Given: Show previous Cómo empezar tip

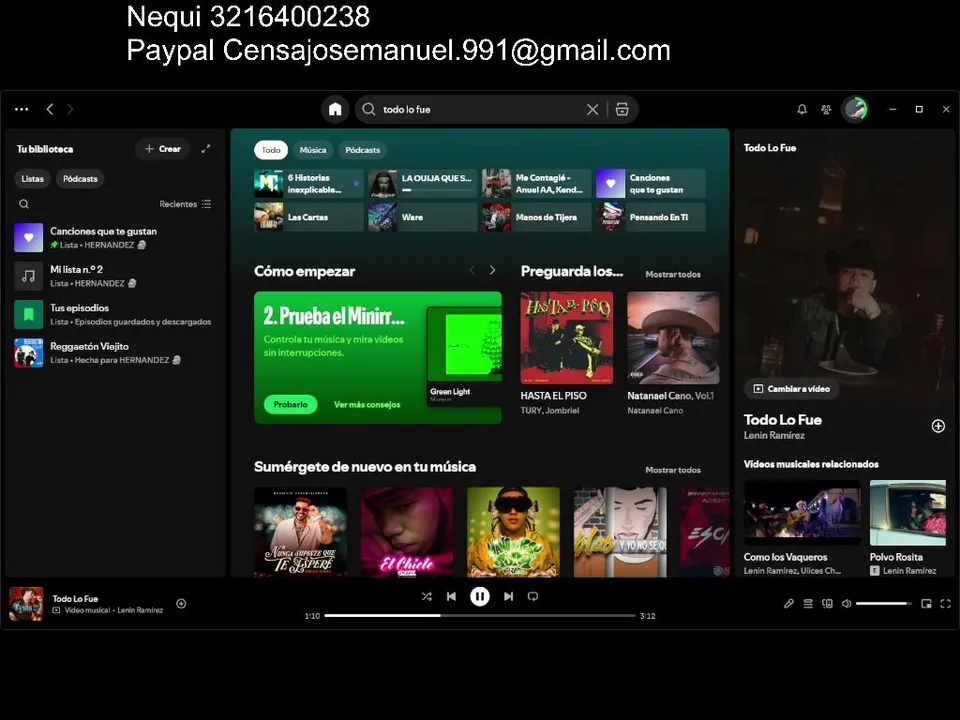Looking at the screenshot, I should tap(472, 270).
